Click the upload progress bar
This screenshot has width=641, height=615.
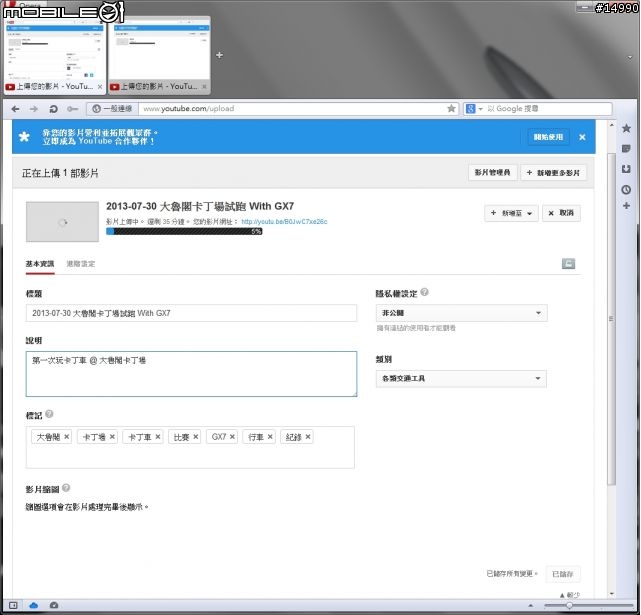coord(184,231)
